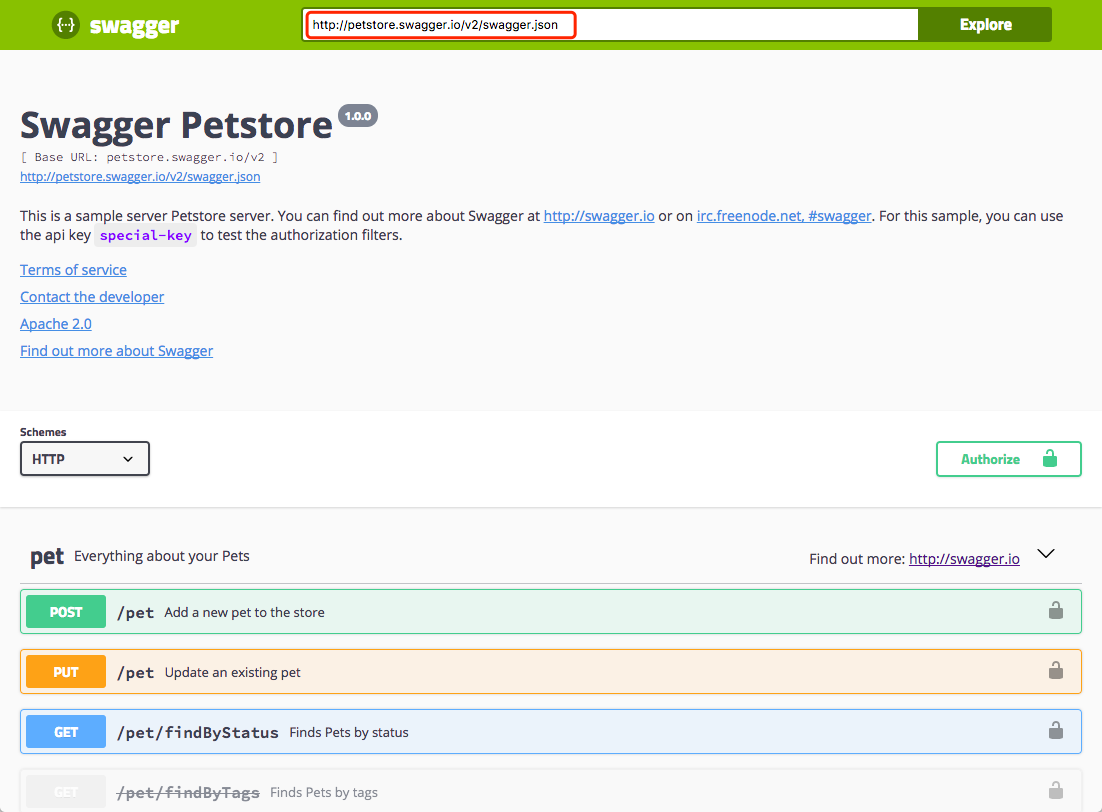
Task: Click lock icon on findByStatus row
Action: click(1056, 730)
